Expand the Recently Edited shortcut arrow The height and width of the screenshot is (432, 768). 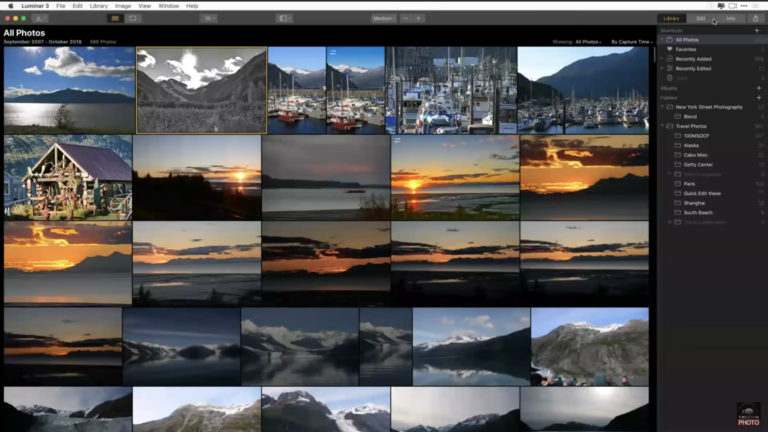pos(662,69)
